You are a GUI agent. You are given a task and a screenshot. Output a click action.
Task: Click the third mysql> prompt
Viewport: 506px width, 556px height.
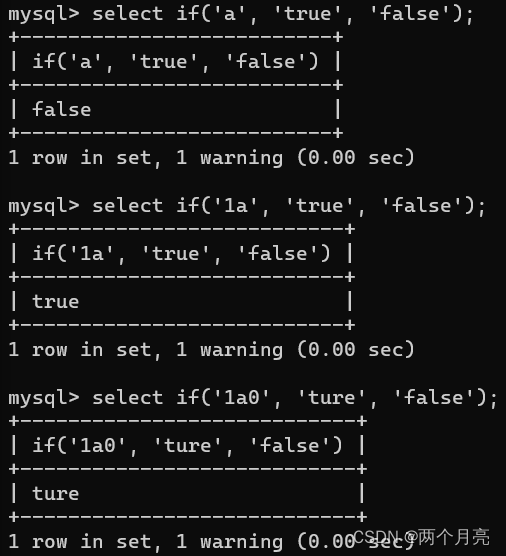pyautogui.click(x=44, y=398)
